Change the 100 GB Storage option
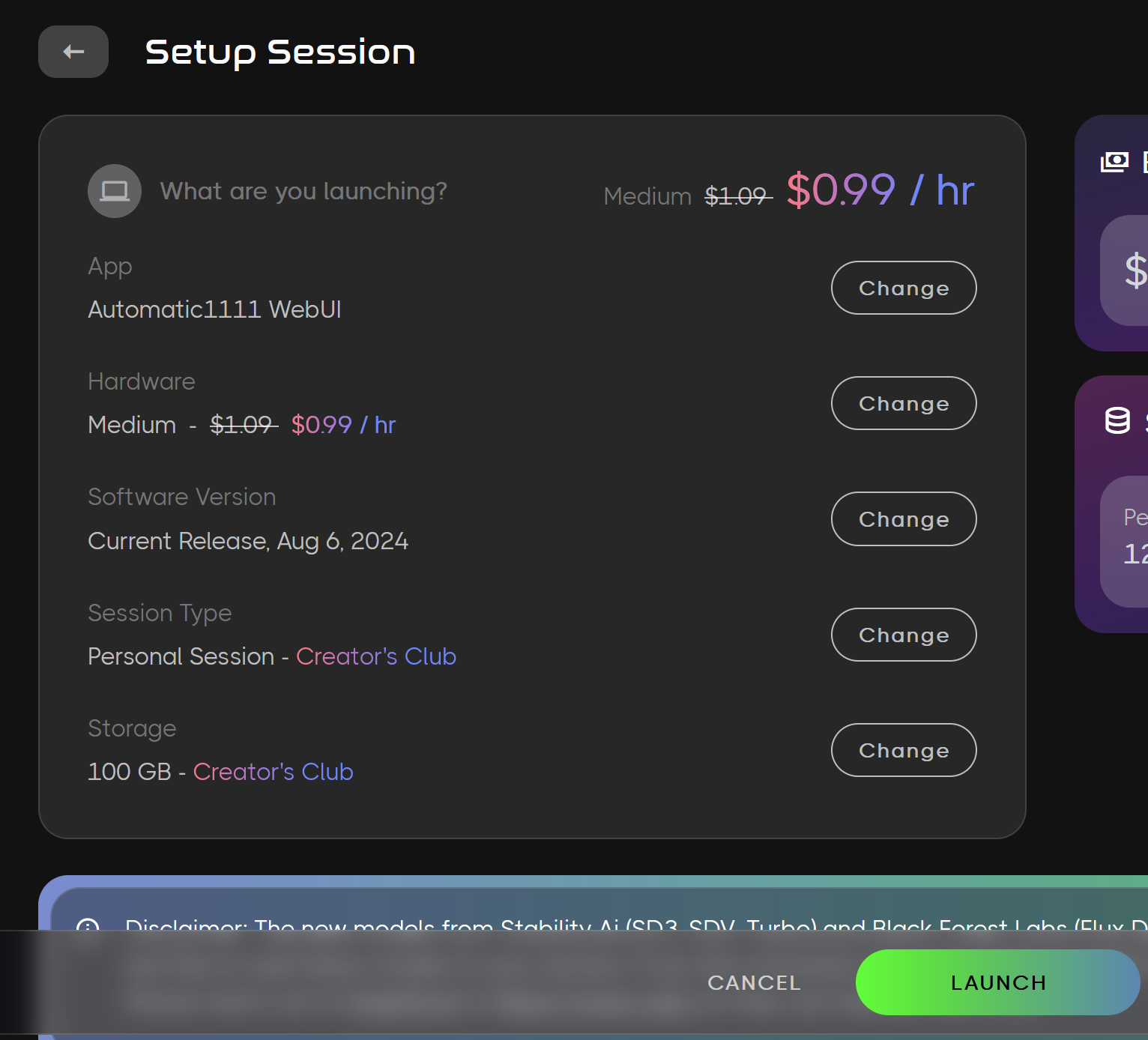The height and width of the screenshot is (1040, 1148). pos(903,750)
